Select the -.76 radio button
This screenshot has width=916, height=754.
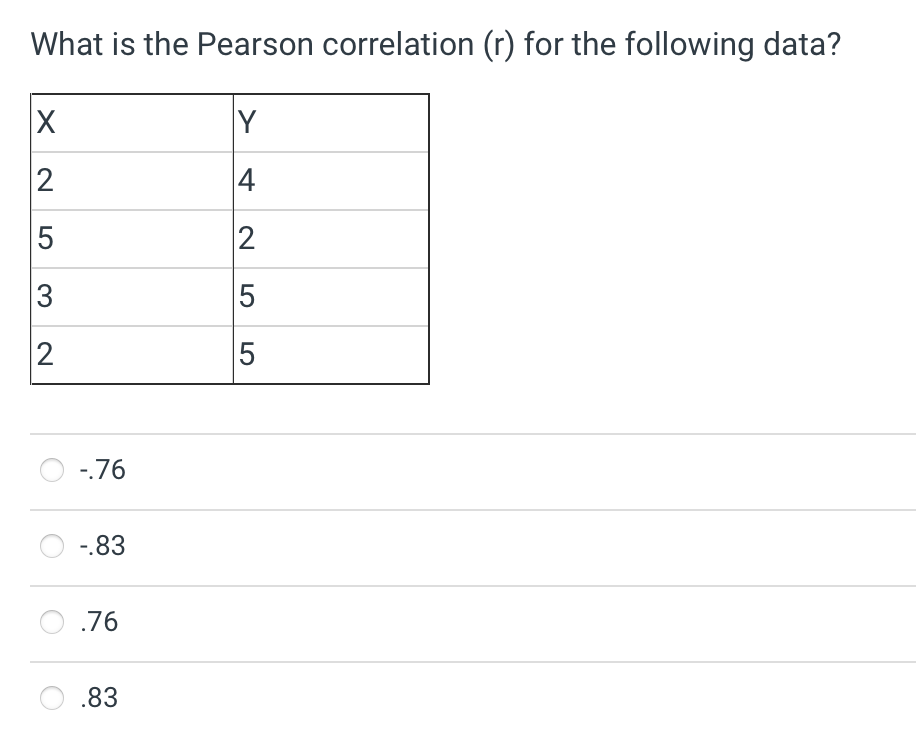coord(52,469)
